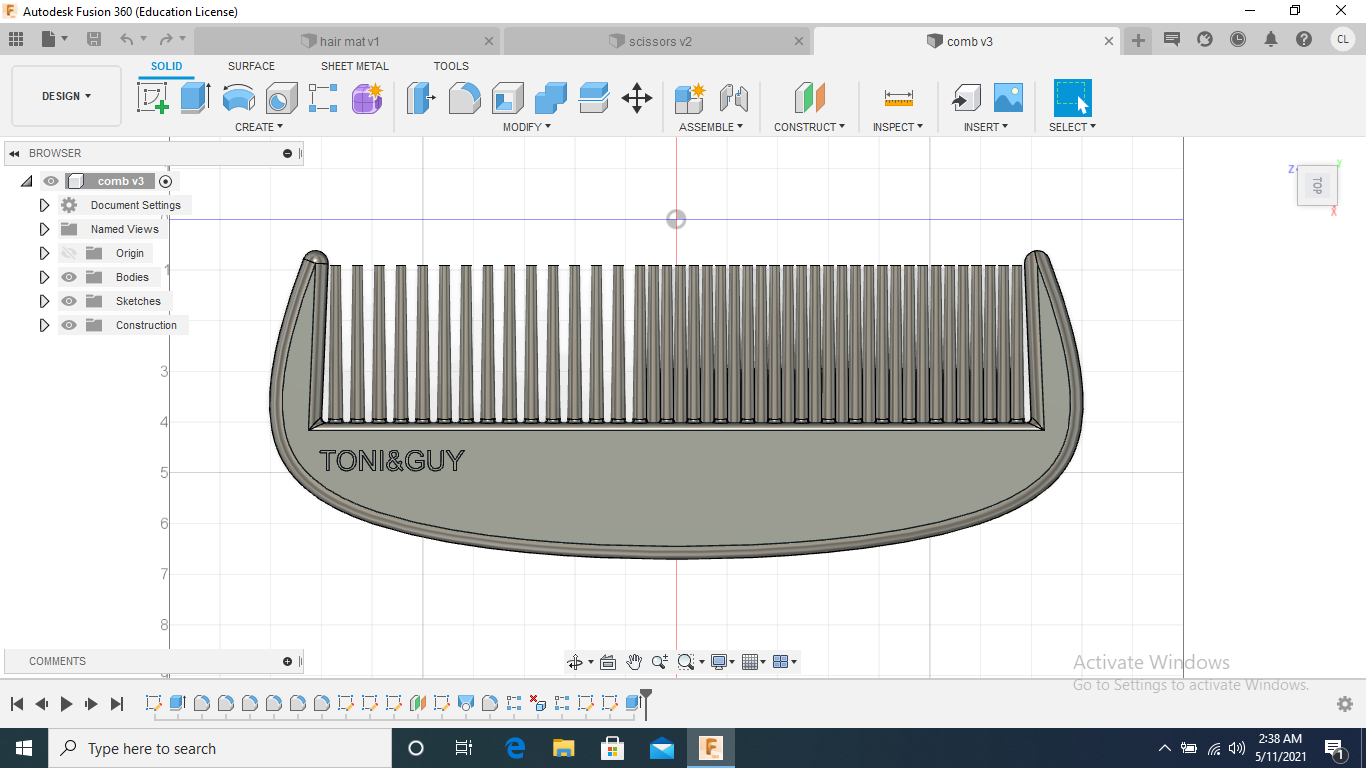This screenshot has height=768, width=1366.
Task: Select the Move/Copy tool icon
Action: (637, 98)
